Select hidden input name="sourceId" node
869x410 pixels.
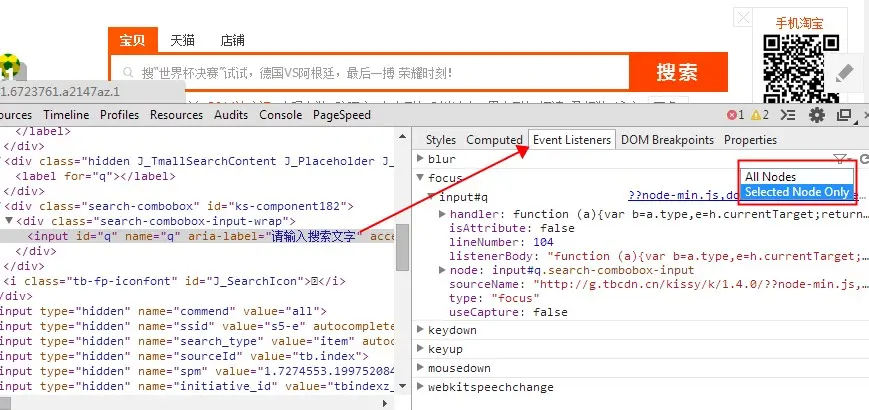coord(184,356)
